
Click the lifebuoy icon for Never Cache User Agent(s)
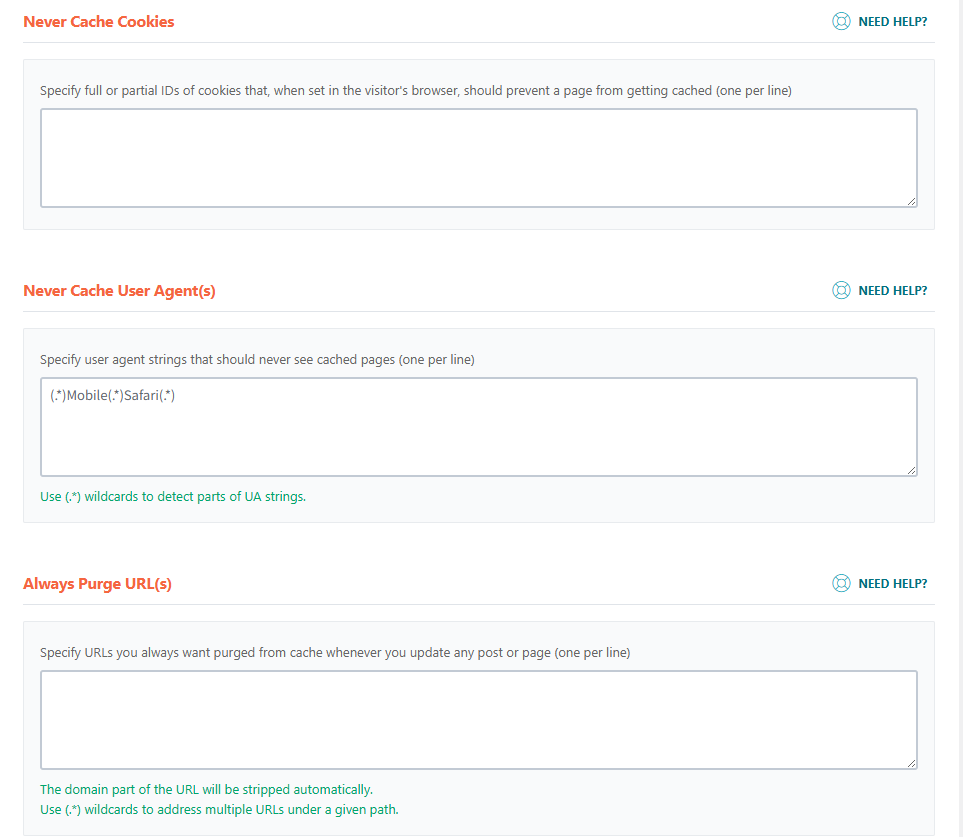pyautogui.click(x=841, y=290)
